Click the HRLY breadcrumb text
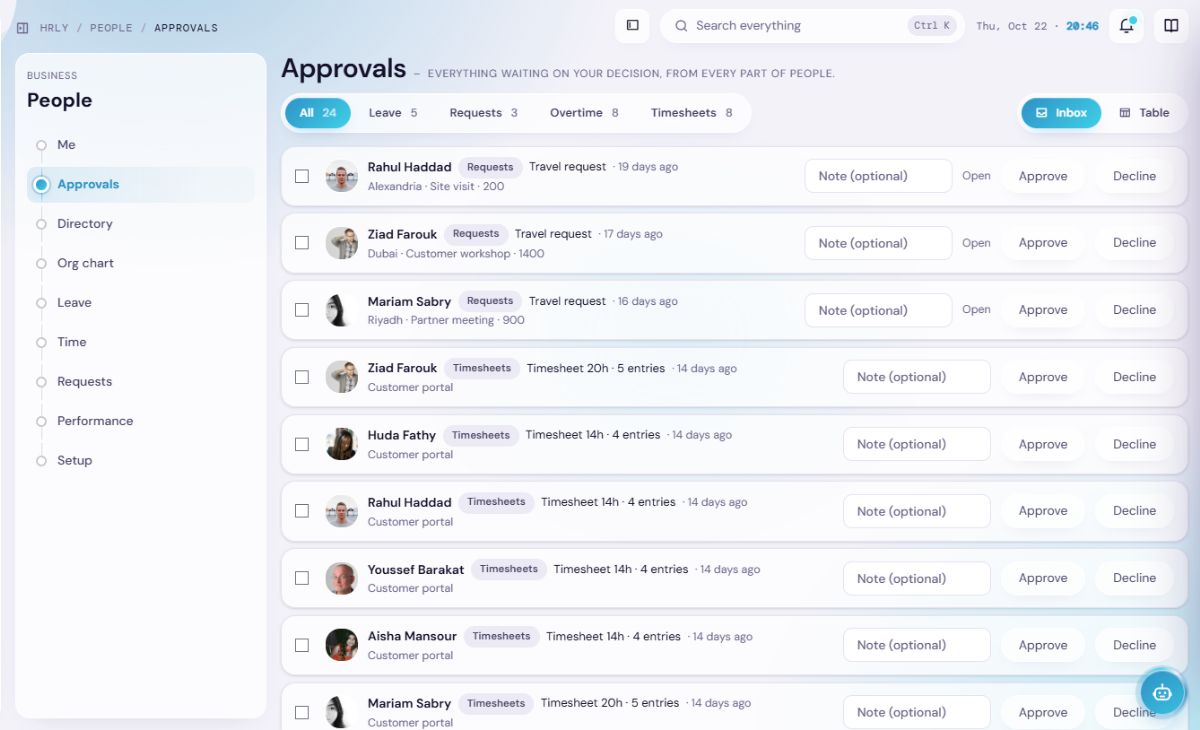Screen dimensions: 1200x730 (54, 28)
